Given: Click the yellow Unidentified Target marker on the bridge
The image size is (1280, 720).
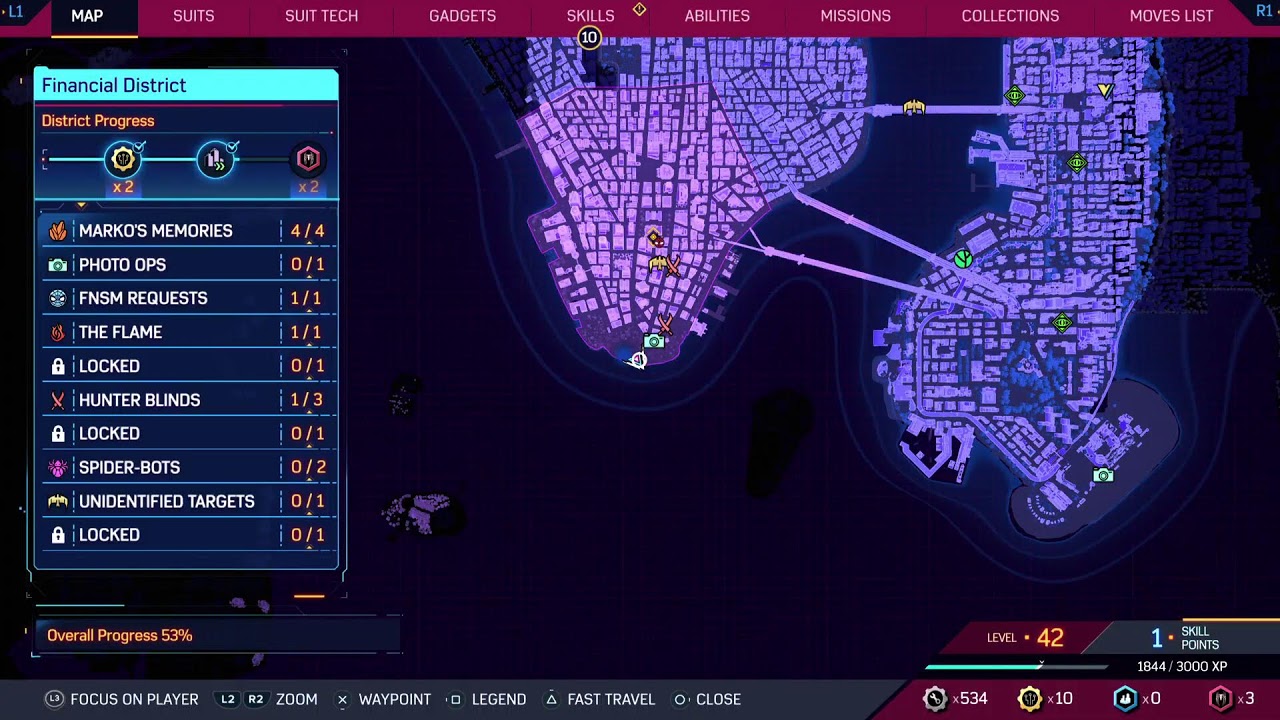Looking at the screenshot, I should coord(914,107).
